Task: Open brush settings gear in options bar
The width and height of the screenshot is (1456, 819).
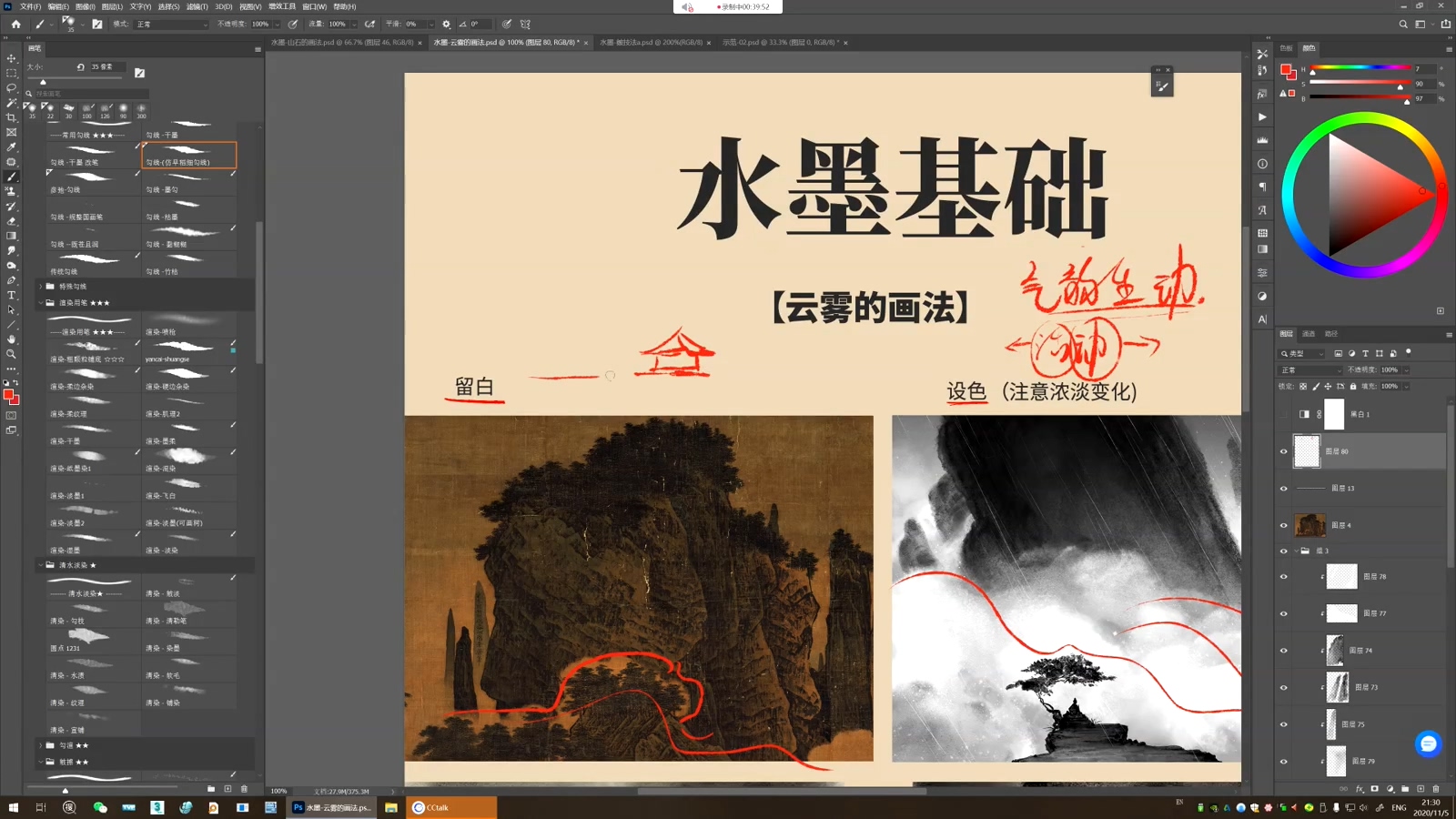Action: 446,25
